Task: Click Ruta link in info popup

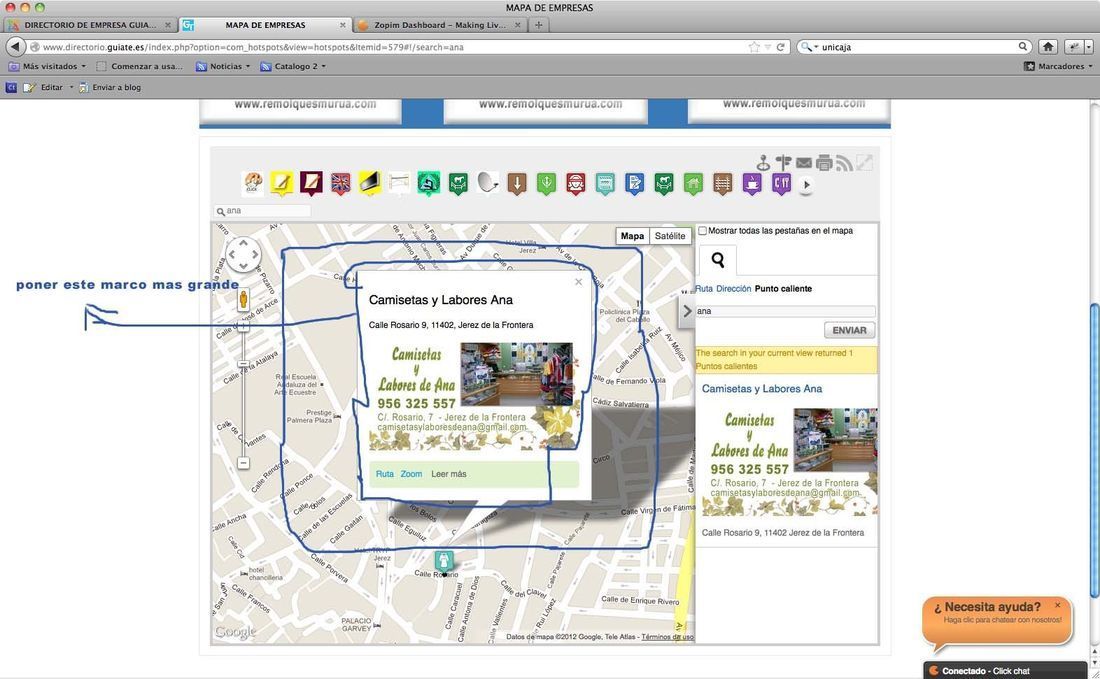Action: pyautogui.click(x=384, y=474)
